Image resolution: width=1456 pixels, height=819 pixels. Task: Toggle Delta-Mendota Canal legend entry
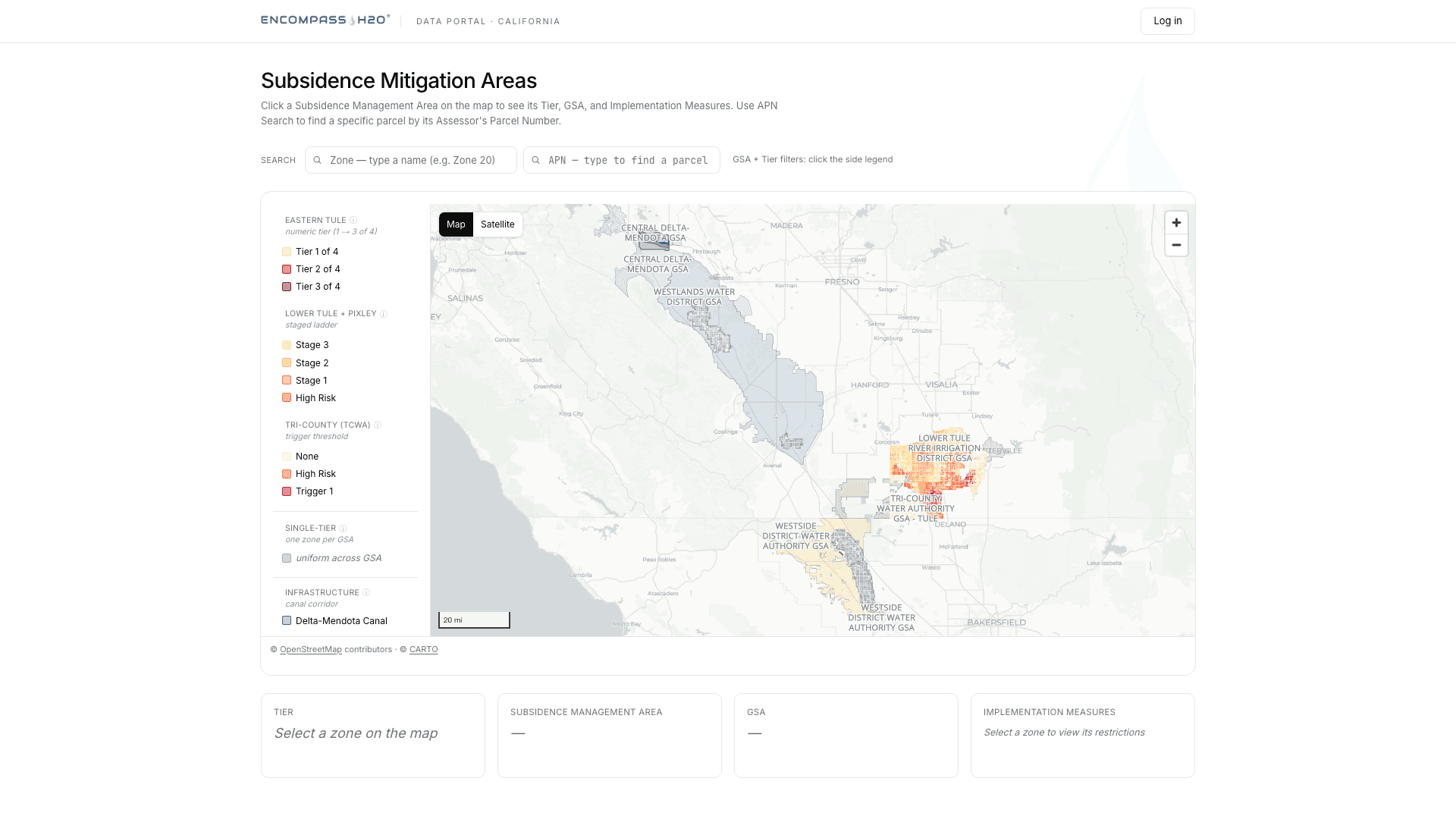click(x=335, y=621)
